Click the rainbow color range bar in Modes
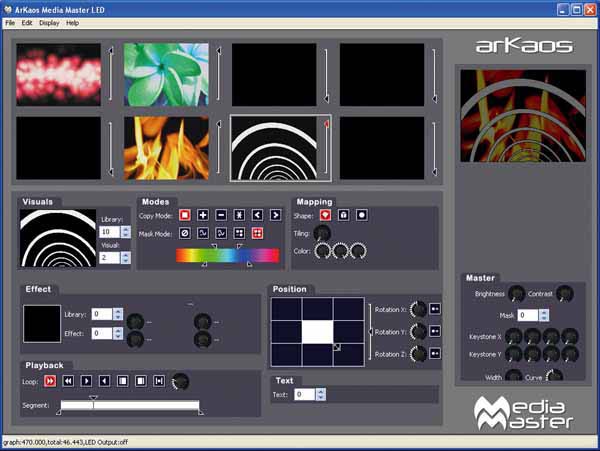The image size is (600, 451). pos(227,255)
